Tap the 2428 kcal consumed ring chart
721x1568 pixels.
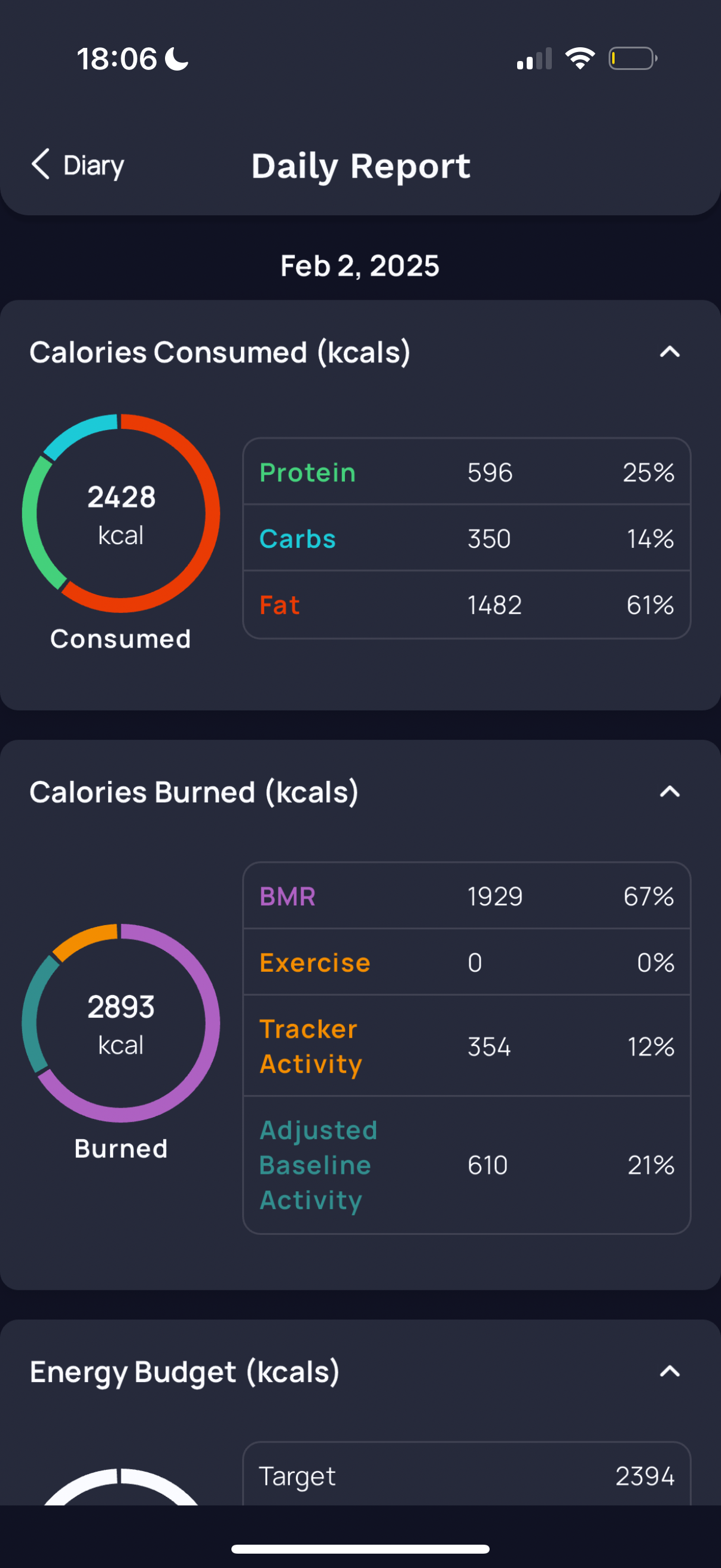click(x=121, y=513)
